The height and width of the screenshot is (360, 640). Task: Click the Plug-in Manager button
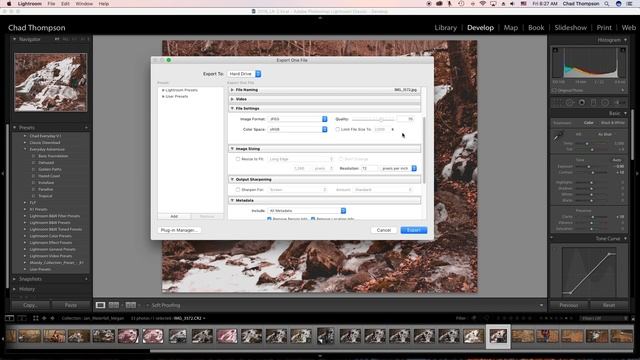click(x=179, y=230)
